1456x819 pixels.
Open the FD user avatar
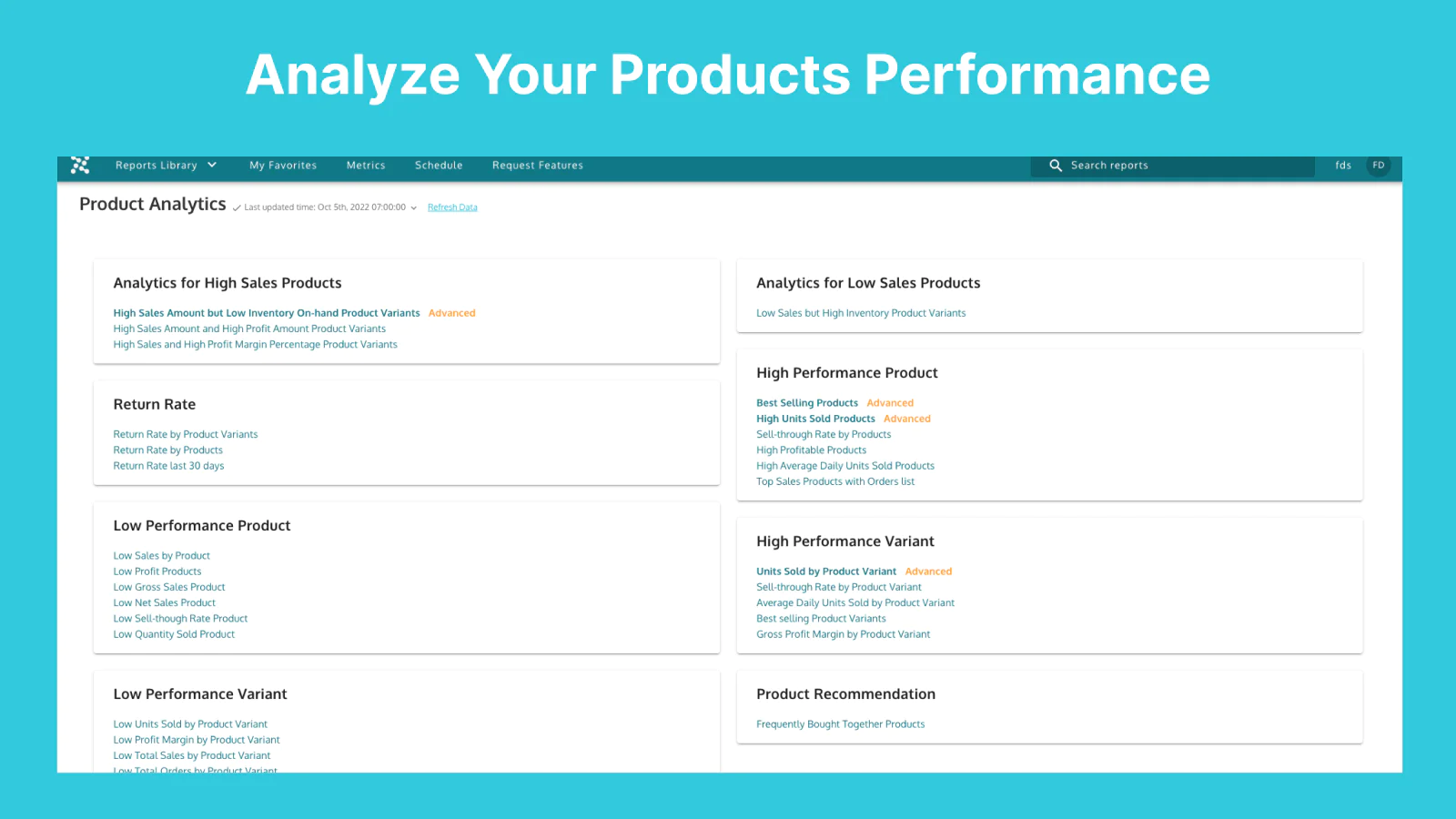coord(1378,166)
